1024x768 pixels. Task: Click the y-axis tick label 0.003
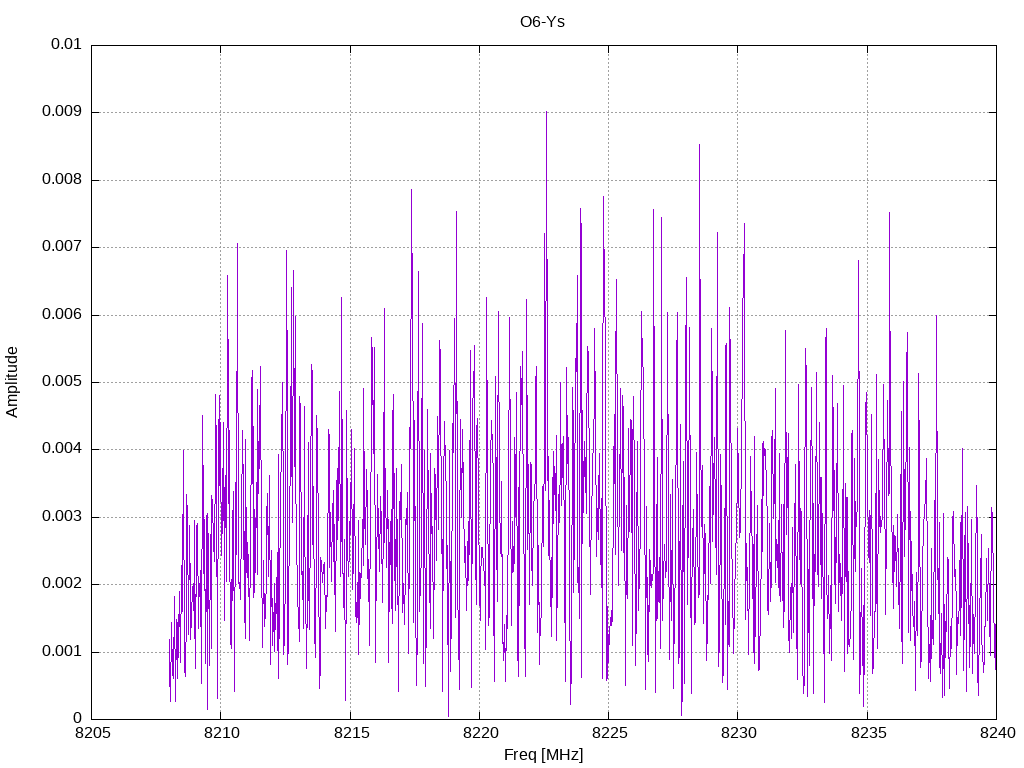[x=62, y=517]
